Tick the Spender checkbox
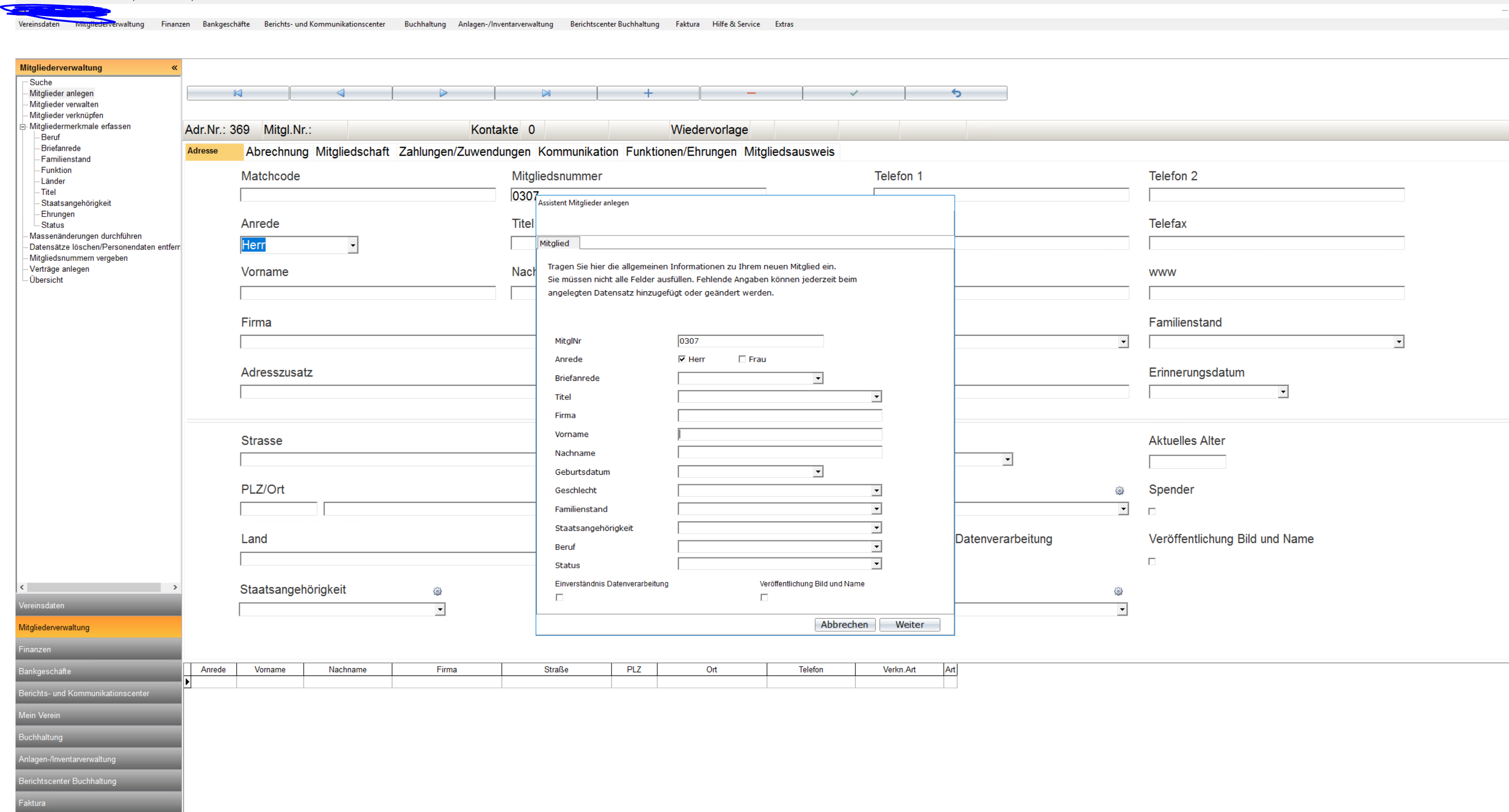The height and width of the screenshot is (812, 1509). coord(1152,511)
